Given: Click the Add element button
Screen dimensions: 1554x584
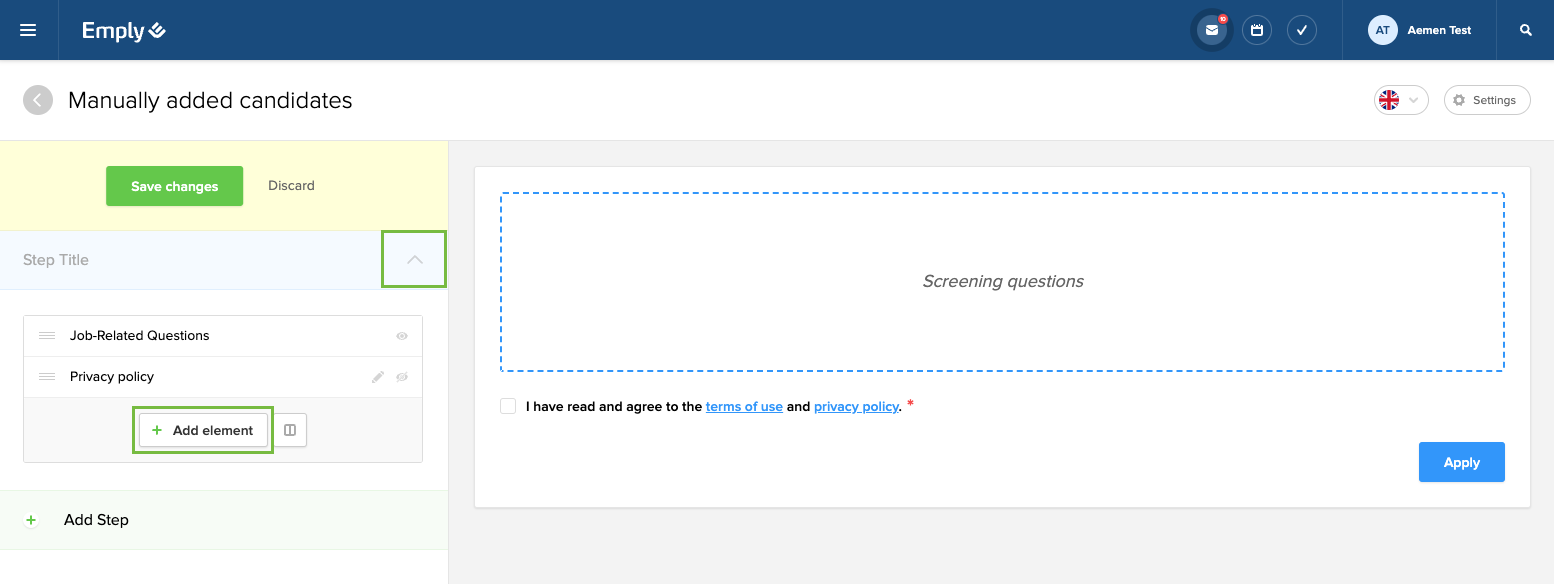Looking at the screenshot, I should coord(203,430).
